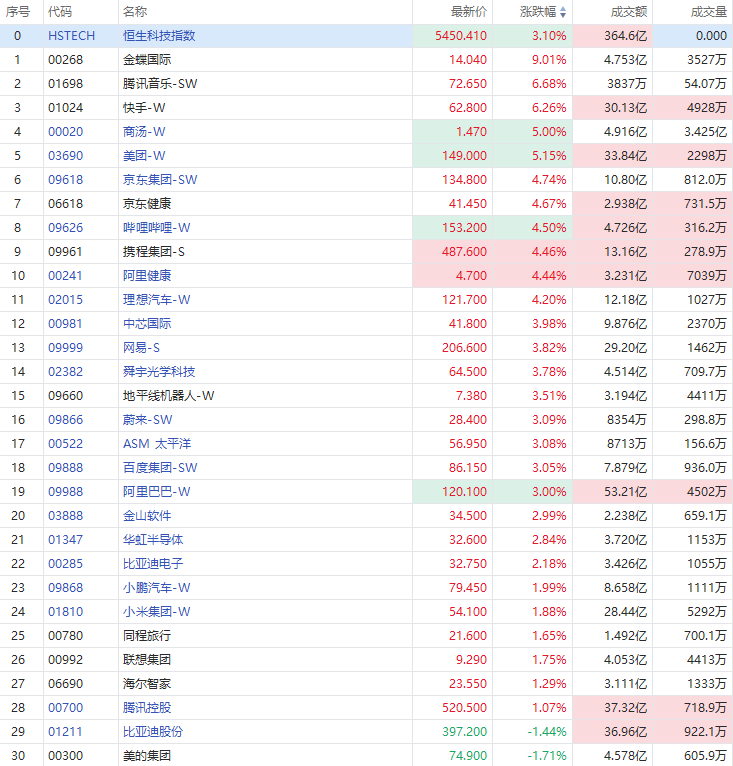Click the -1.71% change of 美的集团
This screenshot has height=766, width=733.
[547, 756]
